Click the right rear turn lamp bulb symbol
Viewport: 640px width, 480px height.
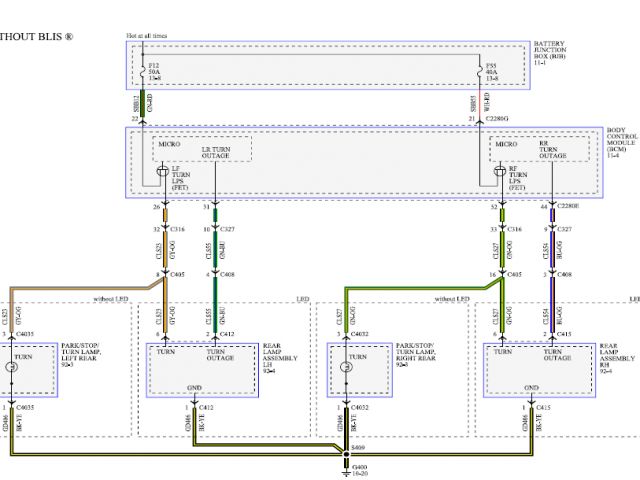(x=346, y=369)
